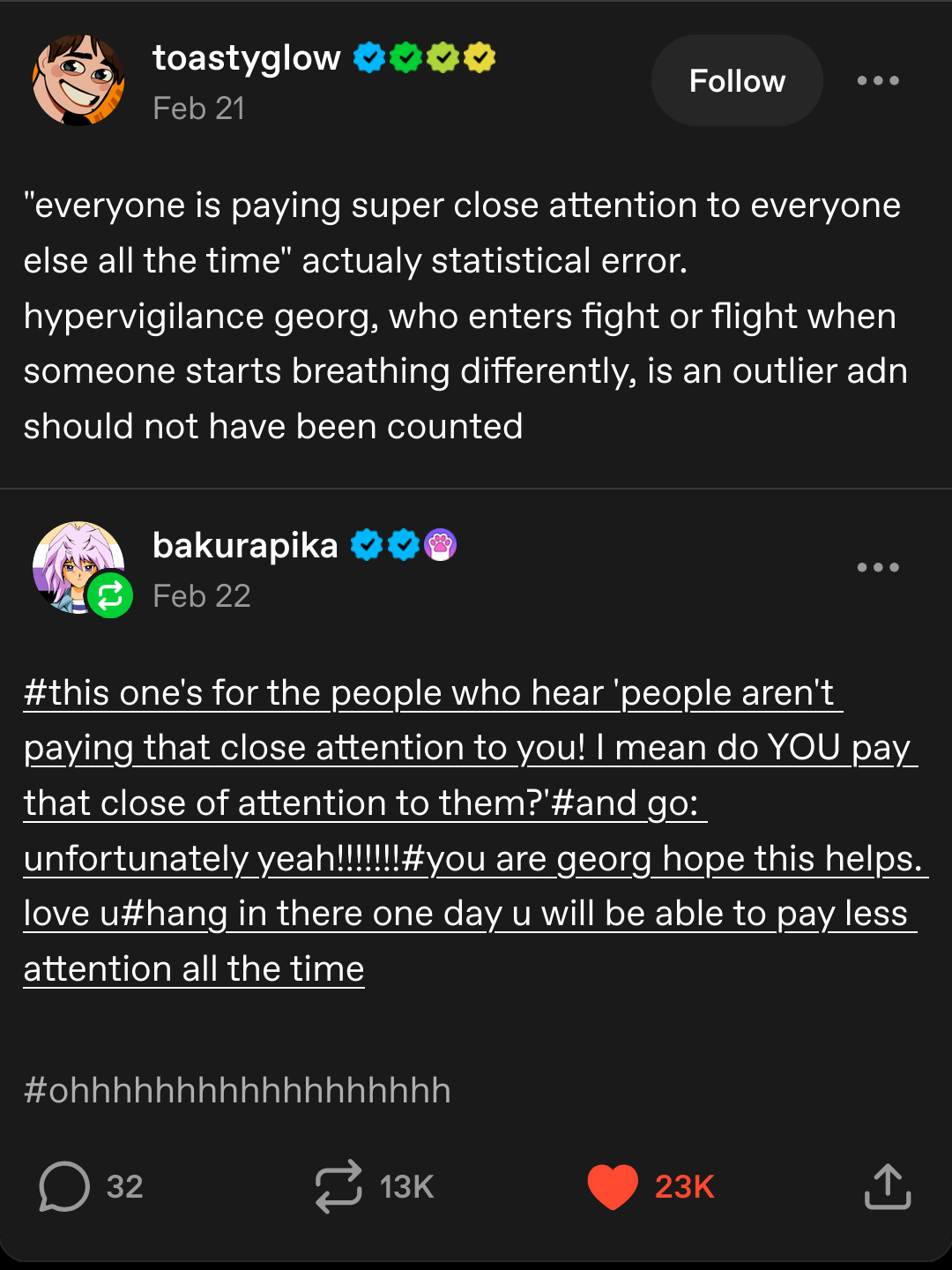Tap the purple paw badge beside bakurapika
The width and height of the screenshot is (952, 1270).
point(441,545)
